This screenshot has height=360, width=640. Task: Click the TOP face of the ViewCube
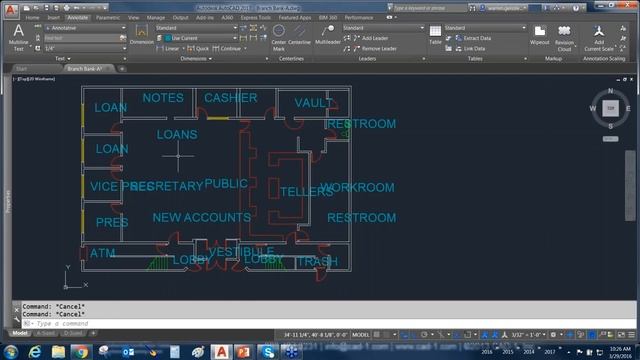610,108
